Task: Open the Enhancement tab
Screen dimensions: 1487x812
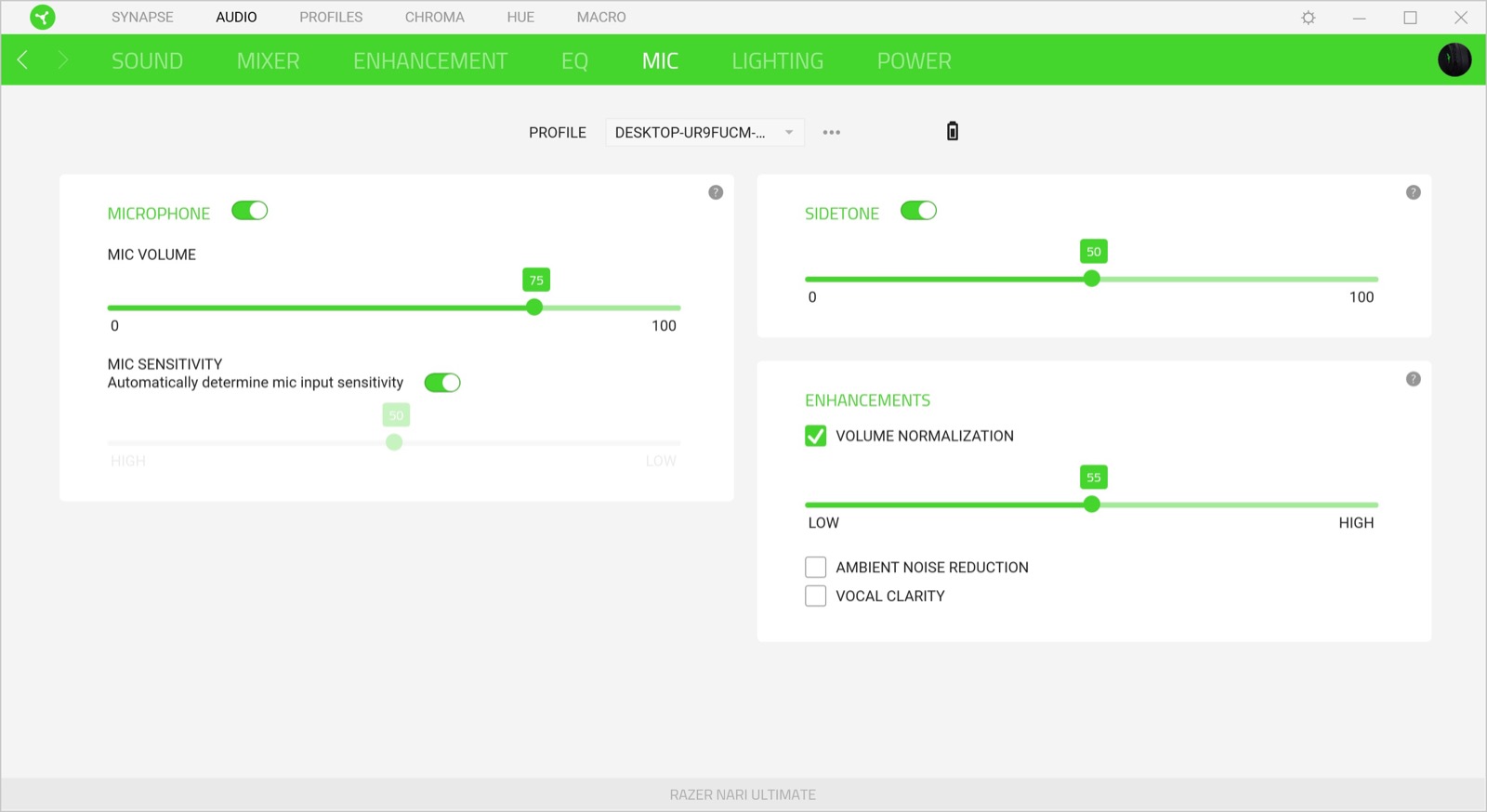Action: coord(430,60)
